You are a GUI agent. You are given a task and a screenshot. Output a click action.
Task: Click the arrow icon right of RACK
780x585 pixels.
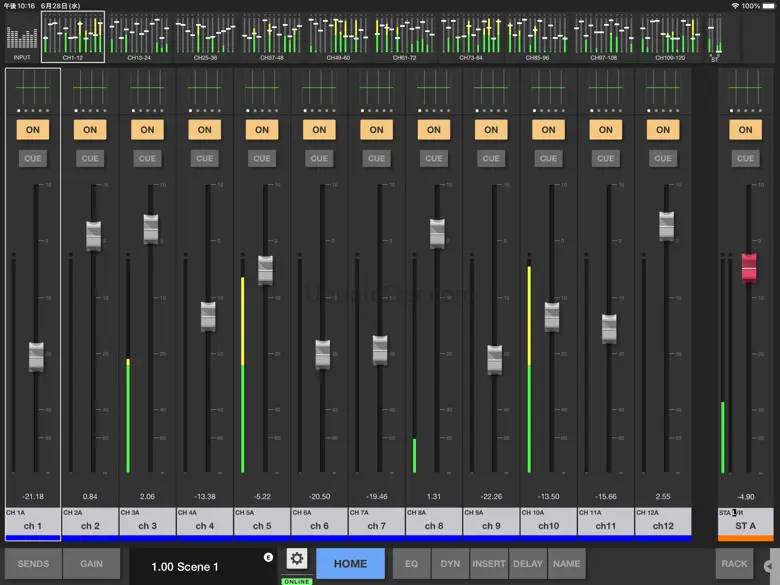(769, 566)
